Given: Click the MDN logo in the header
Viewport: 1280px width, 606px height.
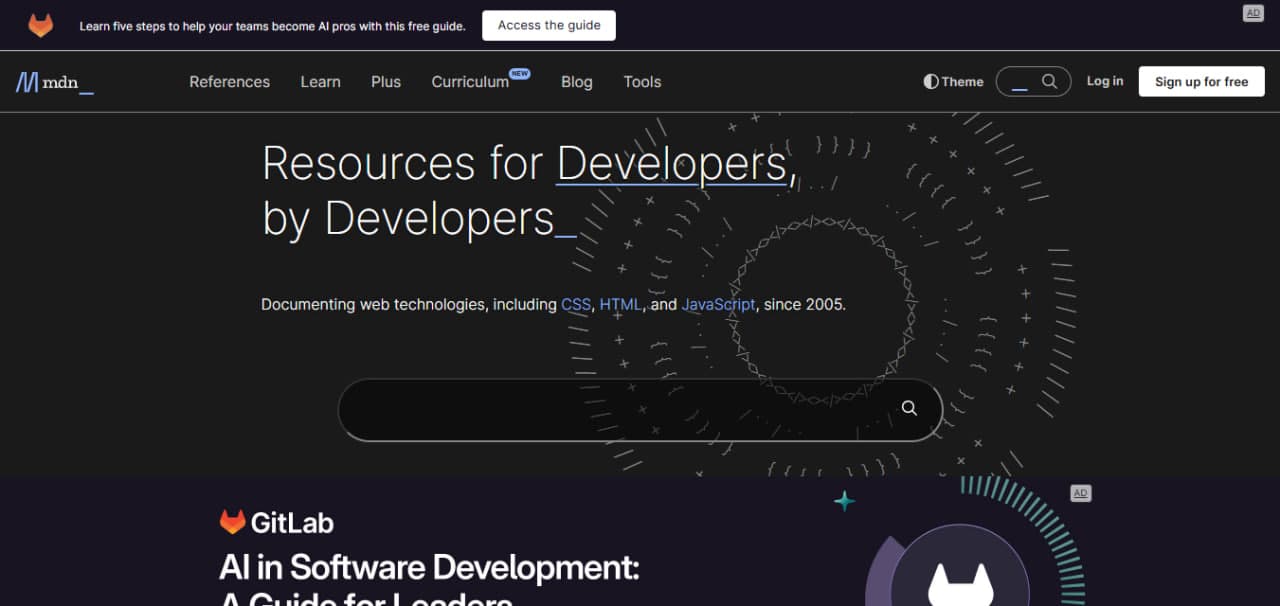Looking at the screenshot, I should pos(55,82).
